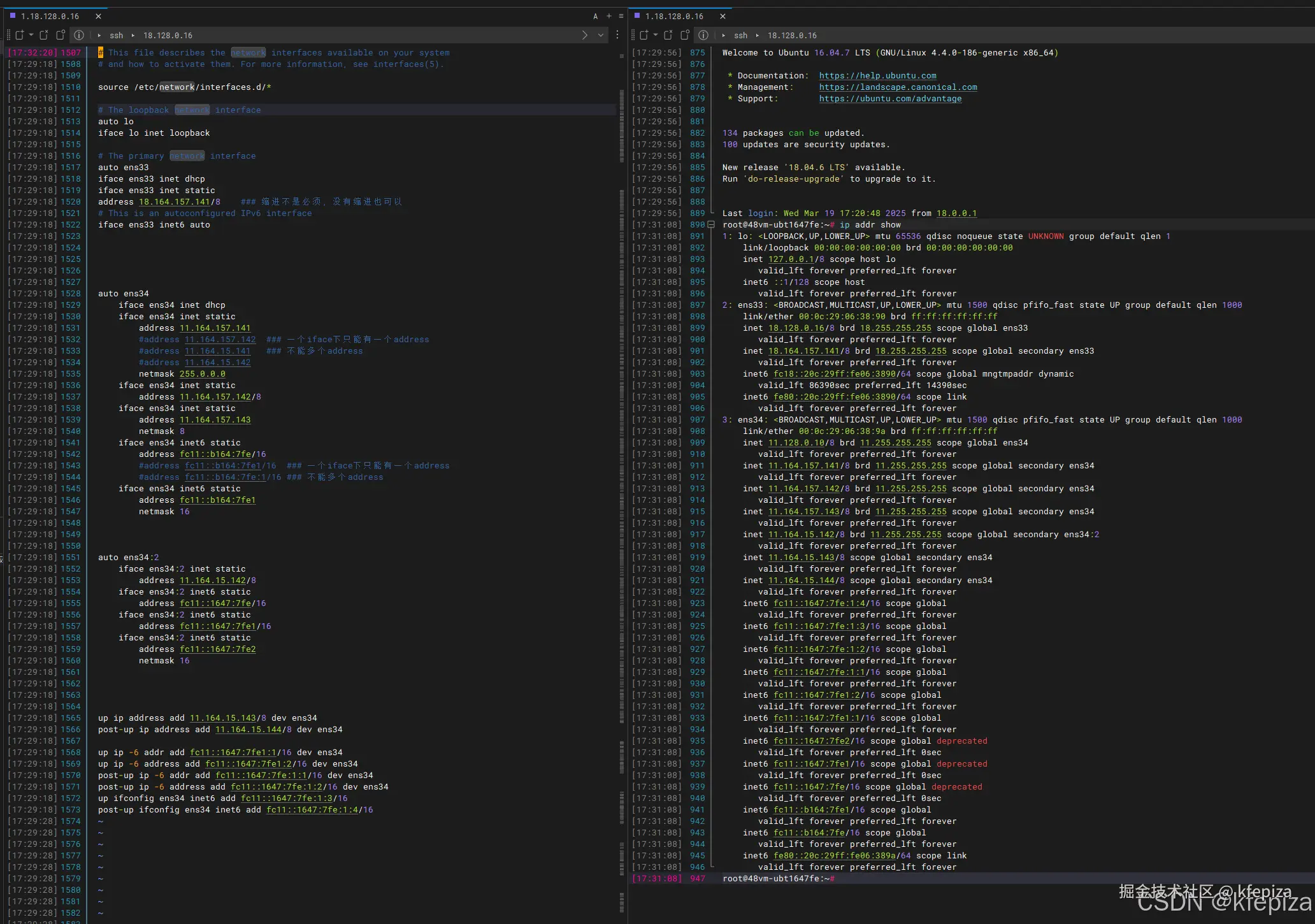The height and width of the screenshot is (924, 1315).
Task: Expand address bar history dropdown chevron
Action: pos(601,35)
